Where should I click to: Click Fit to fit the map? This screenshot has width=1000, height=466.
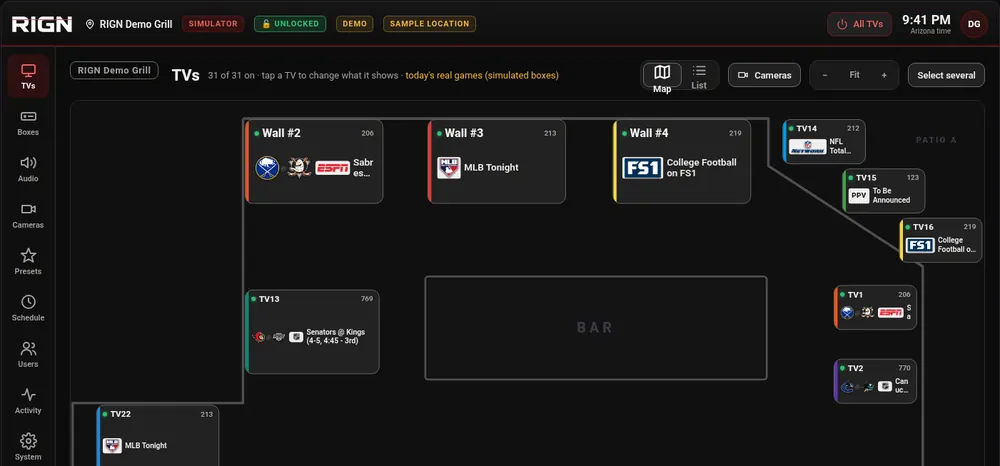(x=855, y=75)
